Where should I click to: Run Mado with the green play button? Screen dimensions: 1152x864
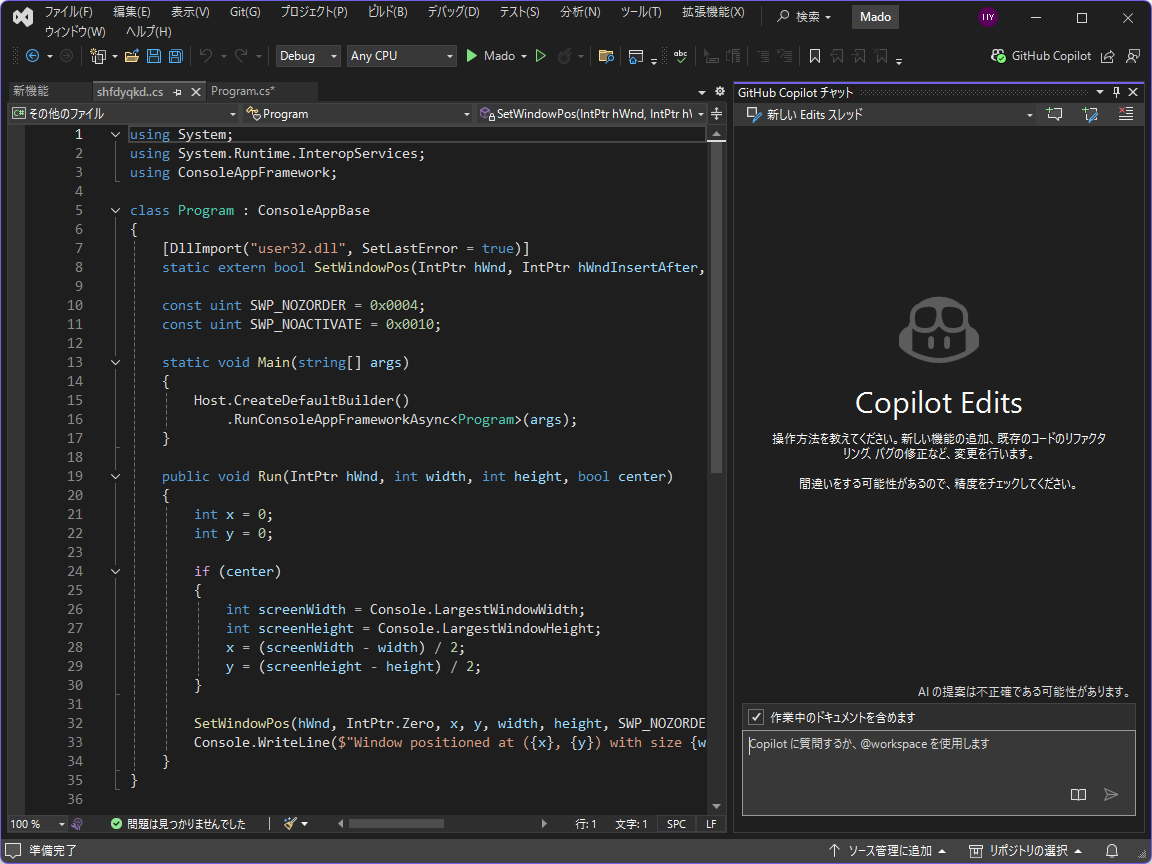coord(471,55)
